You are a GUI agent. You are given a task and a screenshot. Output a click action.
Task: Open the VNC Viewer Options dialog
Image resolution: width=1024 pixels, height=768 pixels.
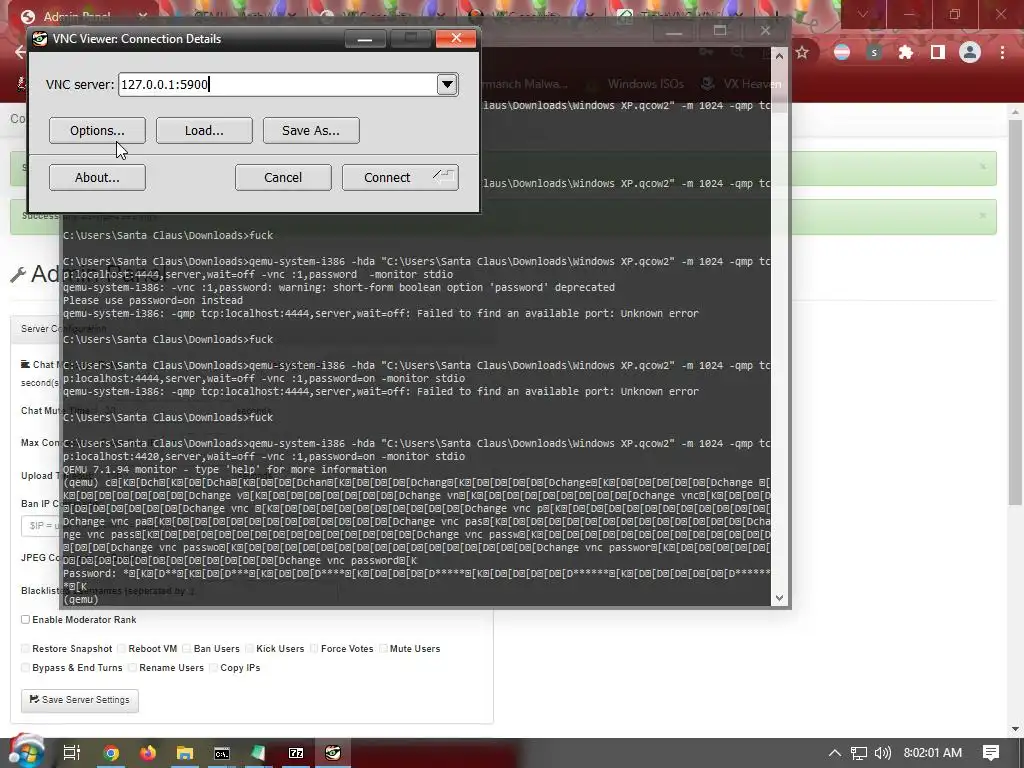point(97,131)
